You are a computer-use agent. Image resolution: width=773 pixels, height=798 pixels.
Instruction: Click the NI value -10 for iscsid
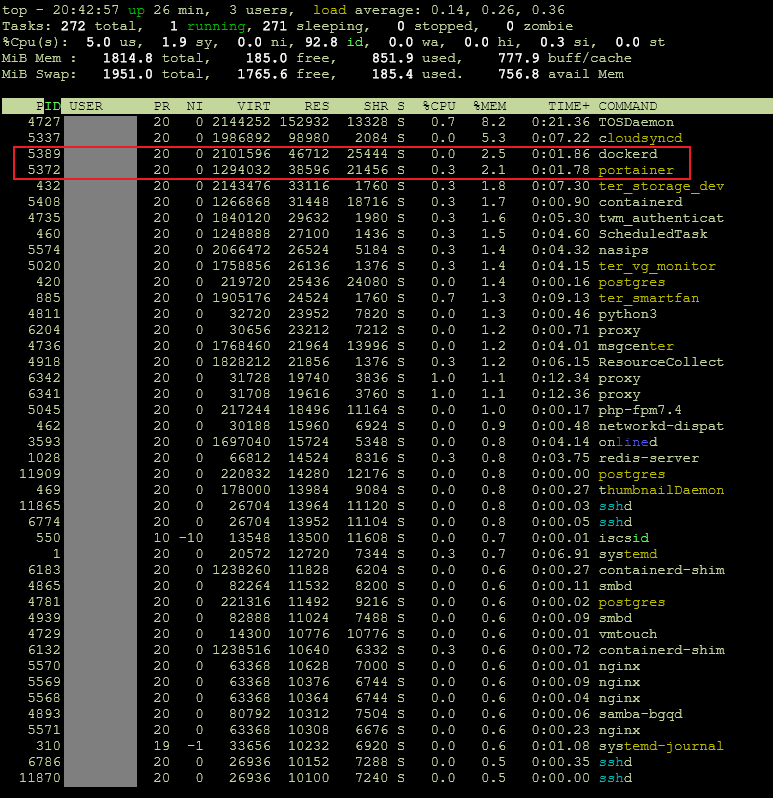(190, 538)
